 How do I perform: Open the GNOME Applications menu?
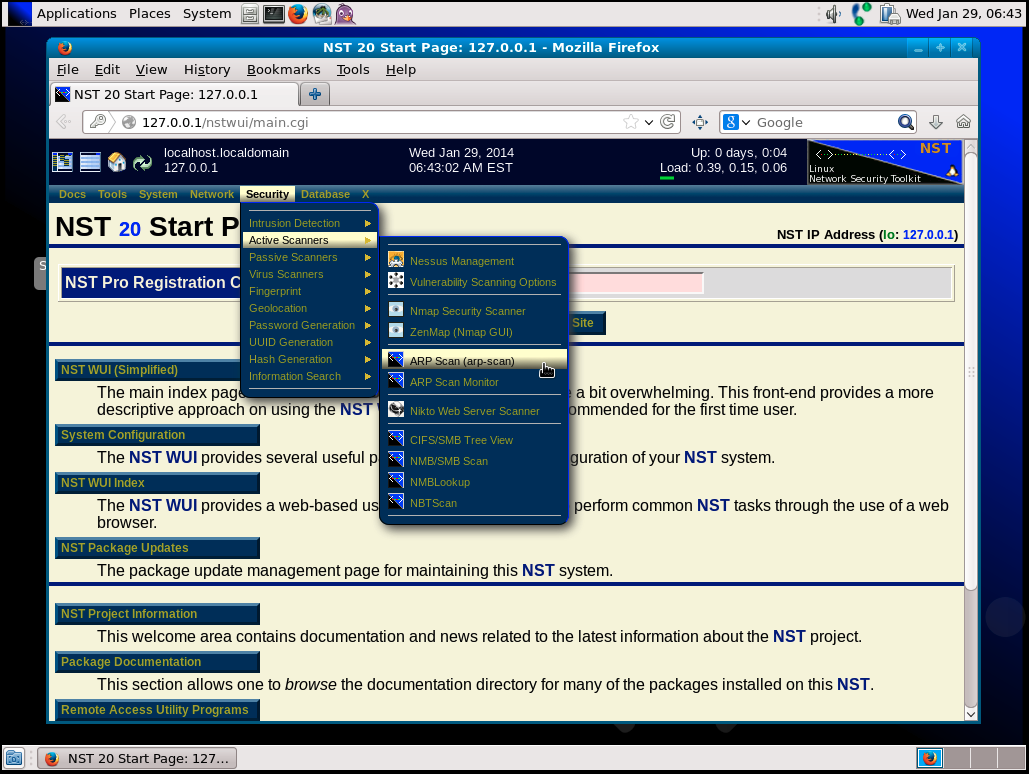pos(76,13)
